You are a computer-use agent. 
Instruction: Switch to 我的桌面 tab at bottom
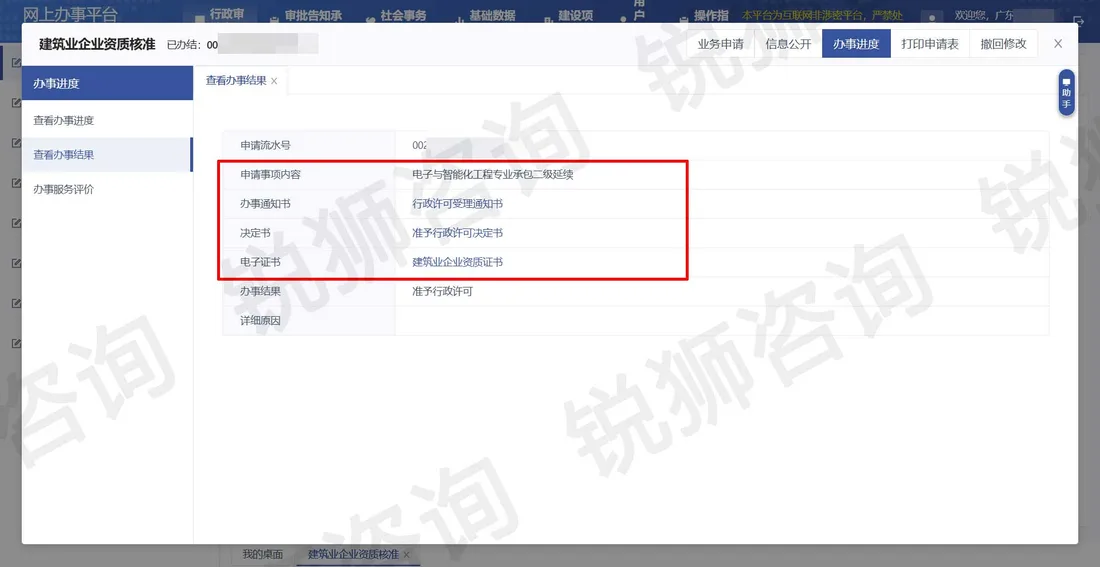[262, 554]
